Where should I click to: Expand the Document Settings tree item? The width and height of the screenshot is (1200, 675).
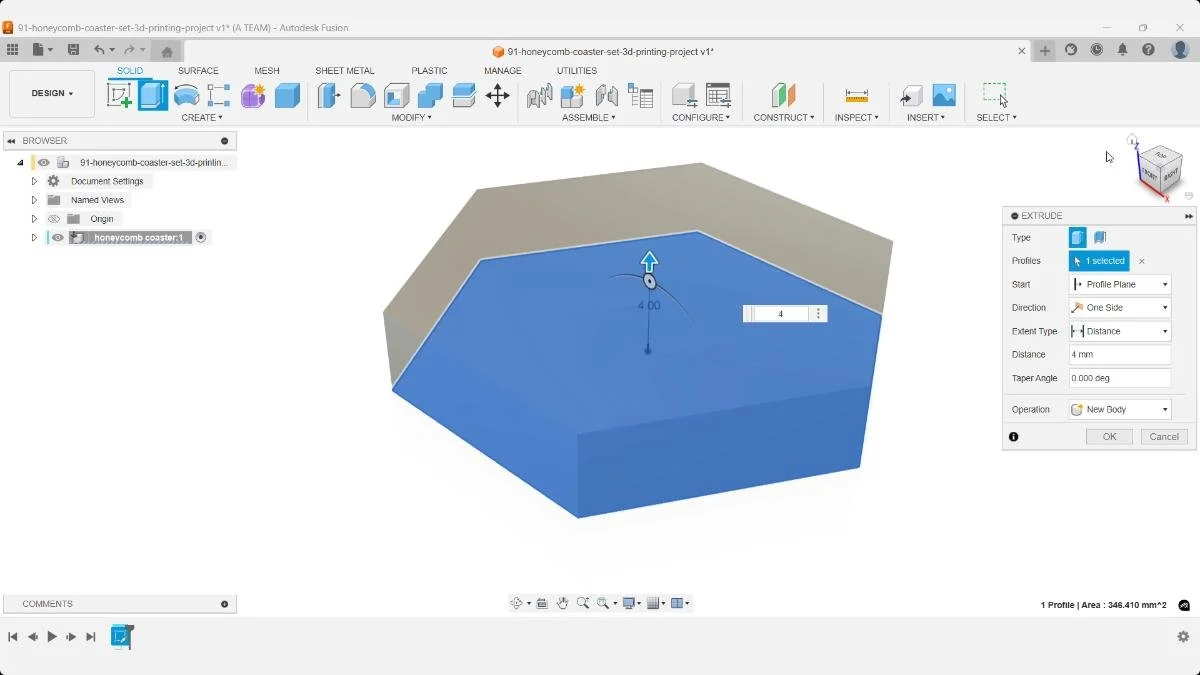tap(33, 180)
